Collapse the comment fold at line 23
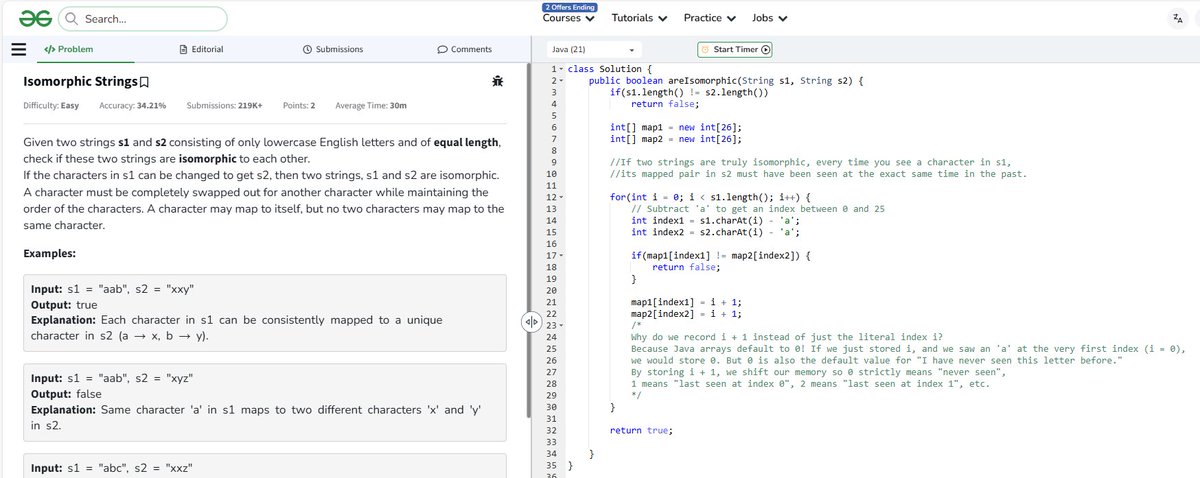 (560, 326)
